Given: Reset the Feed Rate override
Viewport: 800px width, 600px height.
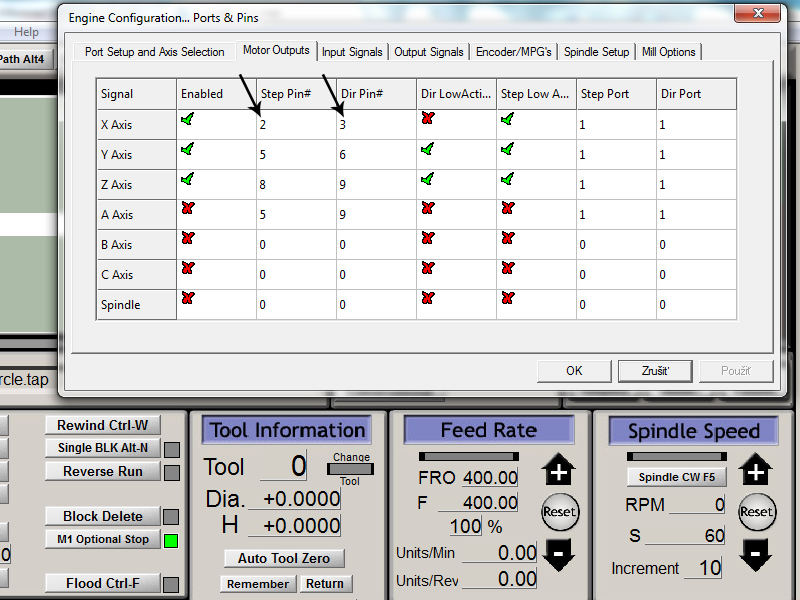Looking at the screenshot, I should 559,511.
